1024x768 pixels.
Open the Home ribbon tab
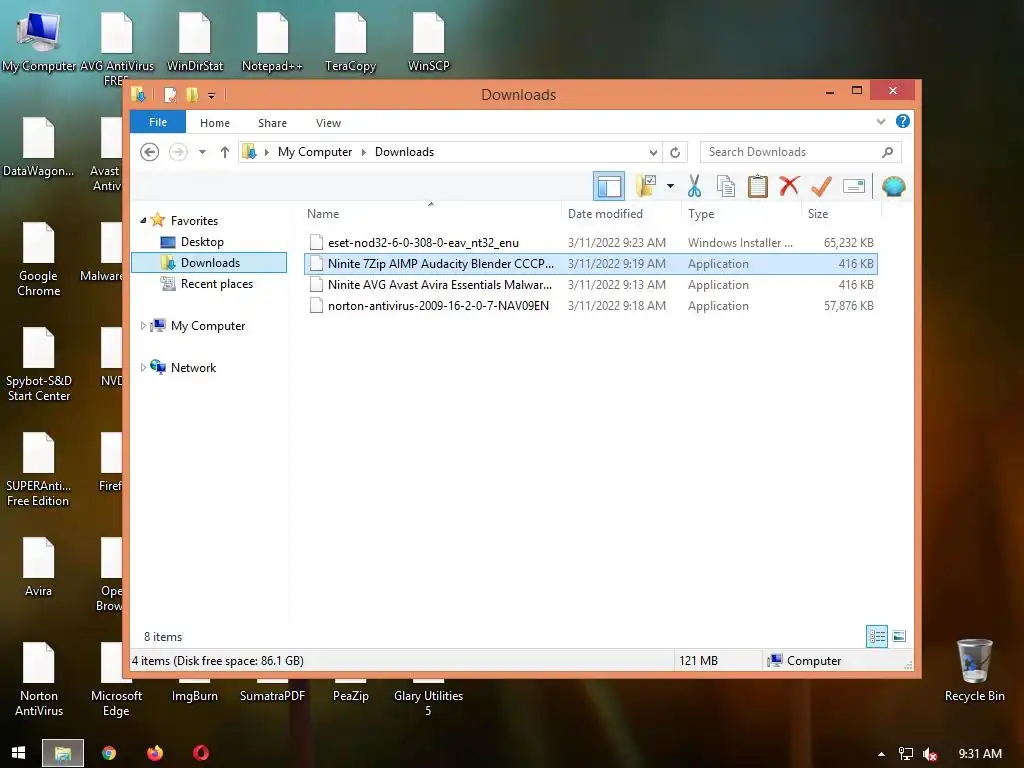coord(215,123)
